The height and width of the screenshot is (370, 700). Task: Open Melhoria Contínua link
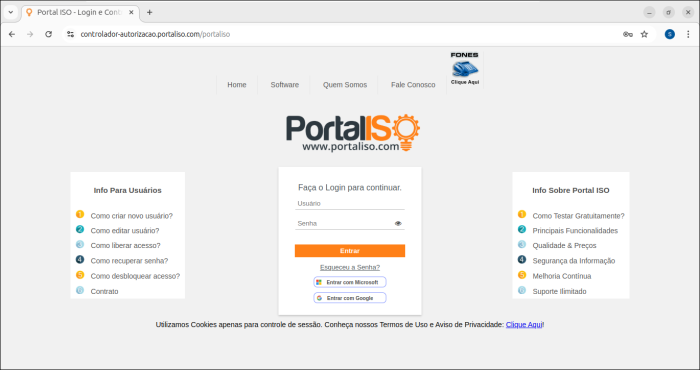[x=562, y=276]
